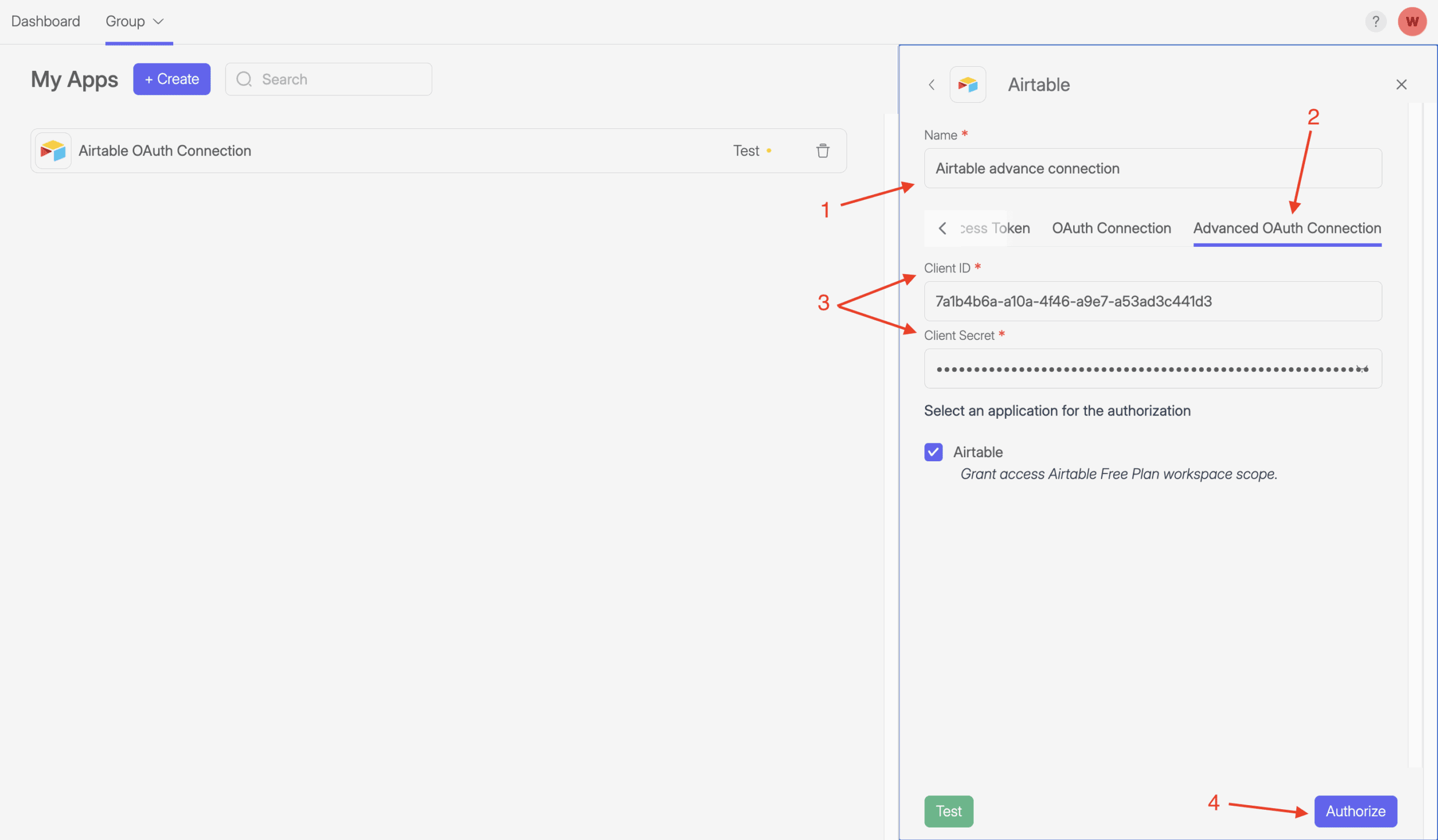Switch to the OAuth Connection tab
Image resolution: width=1438 pixels, height=840 pixels.
pos(1111,228)
